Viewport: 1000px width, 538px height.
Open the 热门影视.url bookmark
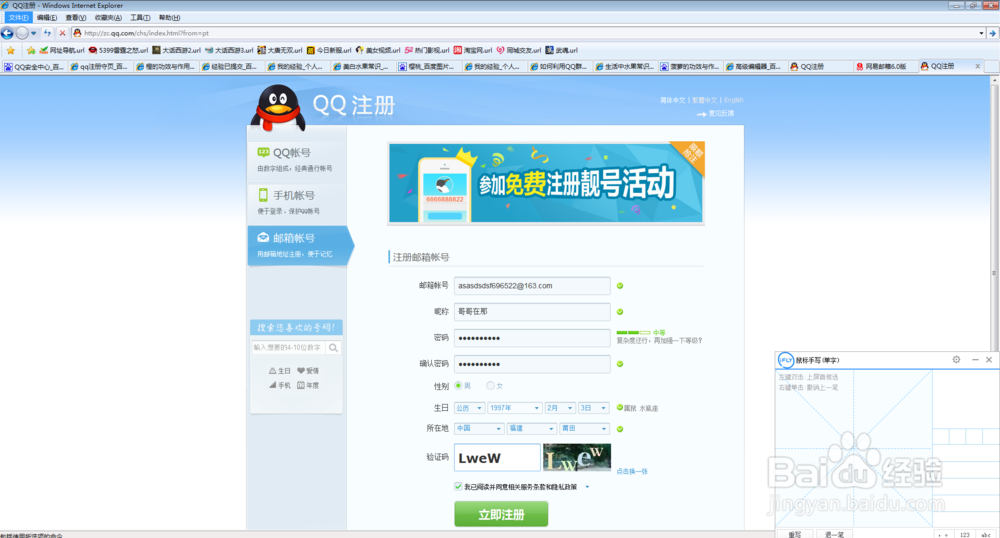[x=427, y=50]
